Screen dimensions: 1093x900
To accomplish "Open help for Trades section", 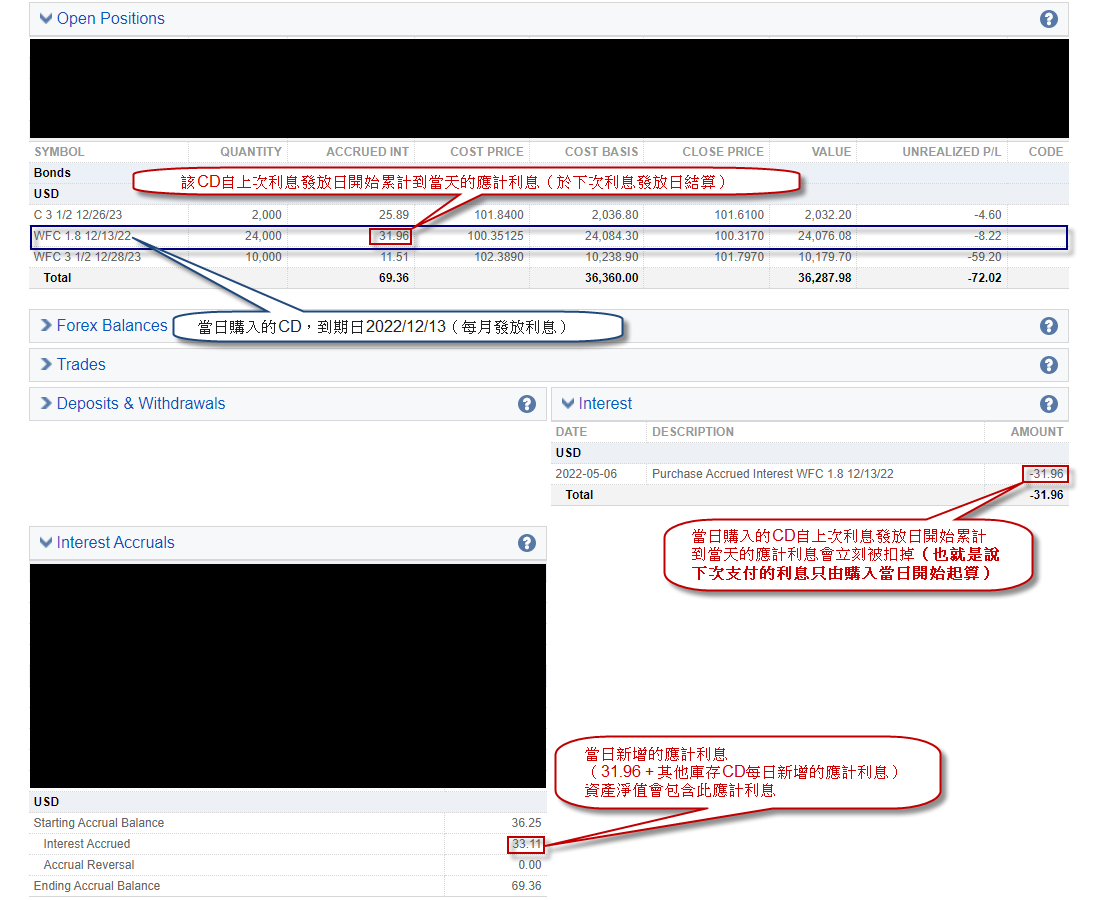I will tap(1048, 365).
